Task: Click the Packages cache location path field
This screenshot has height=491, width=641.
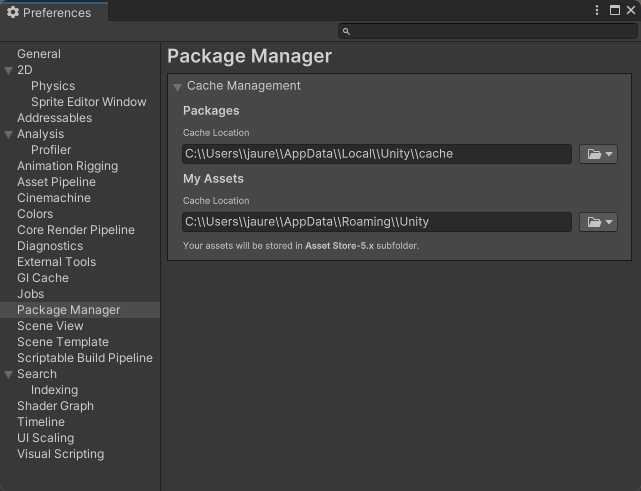Action: click(376, 154)
